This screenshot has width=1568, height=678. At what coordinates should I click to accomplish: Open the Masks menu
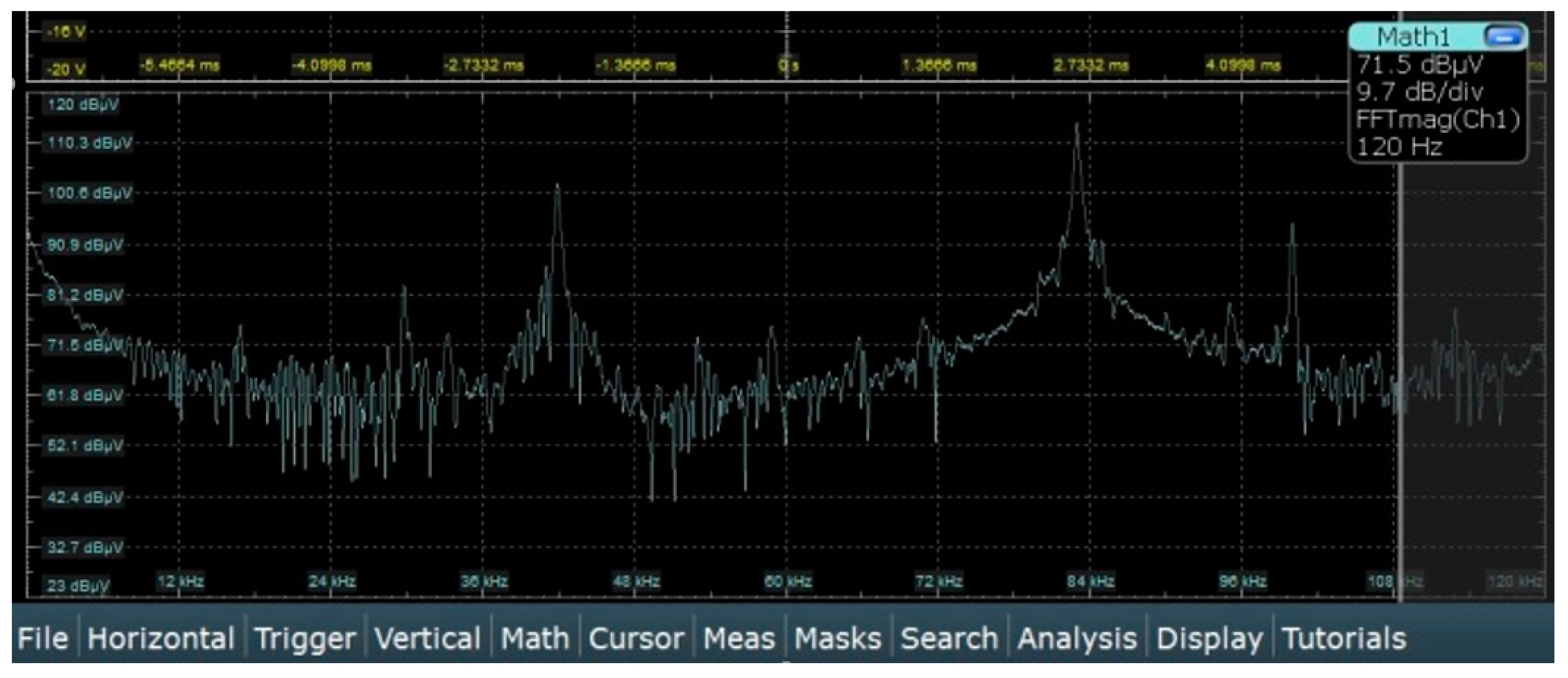838,639
